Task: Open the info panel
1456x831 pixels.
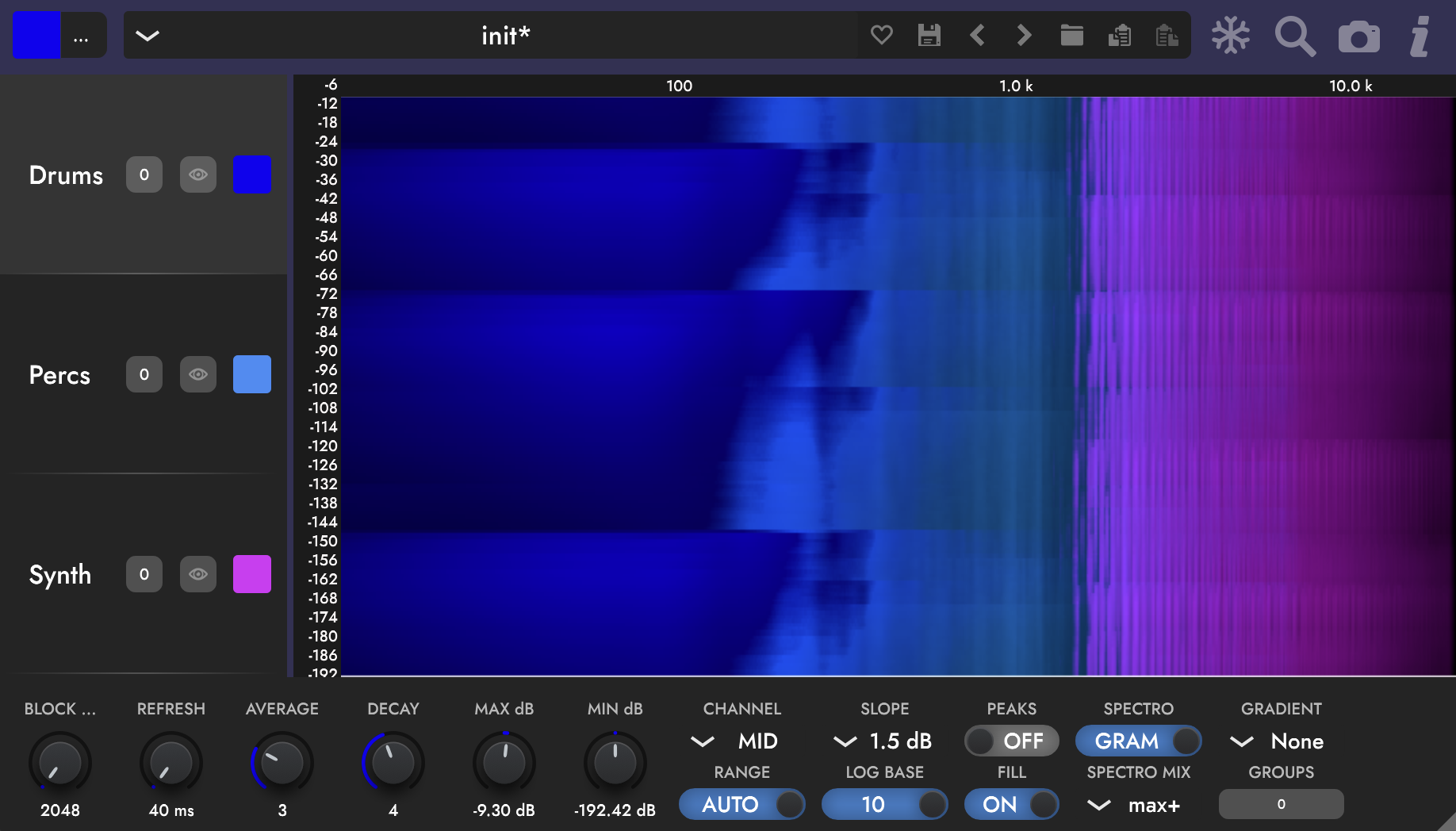Action: click(1420, 35)
